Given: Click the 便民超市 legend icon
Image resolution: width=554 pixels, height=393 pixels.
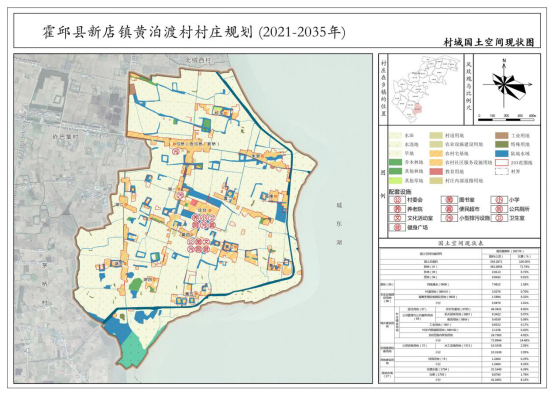Looking at the screenshot, I should click(x=449, y=209).
